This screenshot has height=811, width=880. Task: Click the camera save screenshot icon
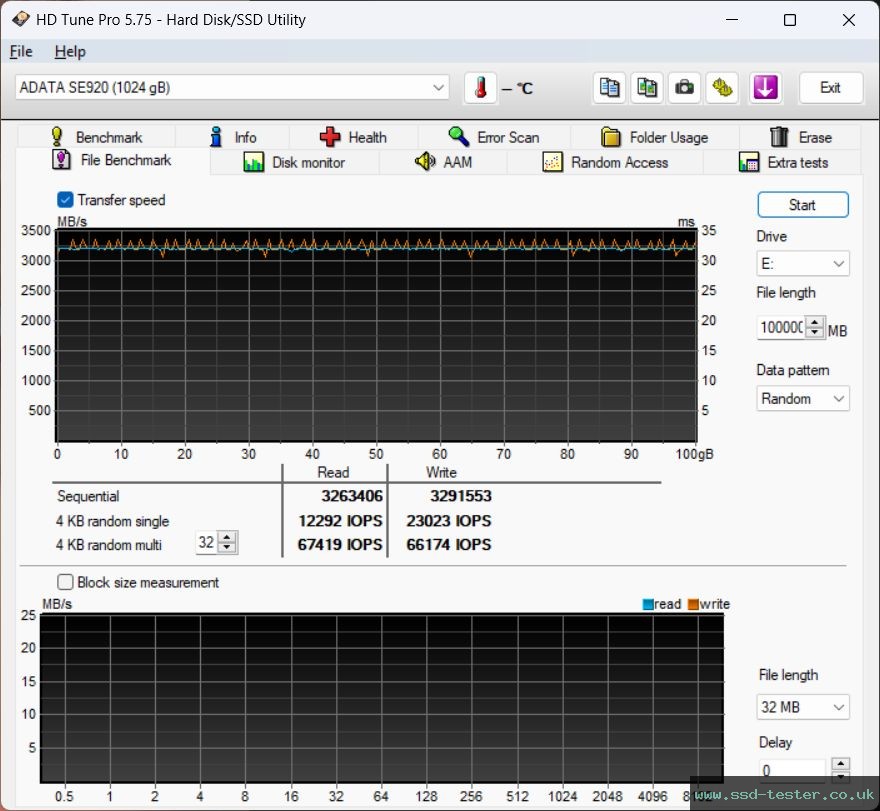point(684,88)
